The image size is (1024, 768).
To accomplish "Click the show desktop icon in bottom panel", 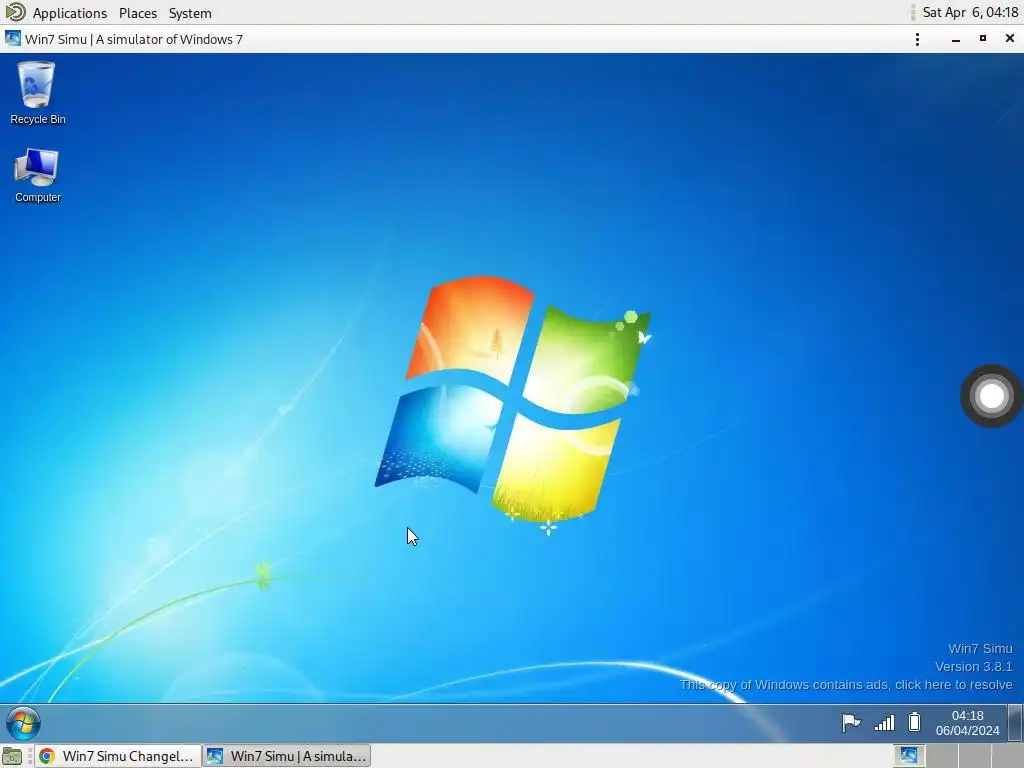I will [12, 757].
